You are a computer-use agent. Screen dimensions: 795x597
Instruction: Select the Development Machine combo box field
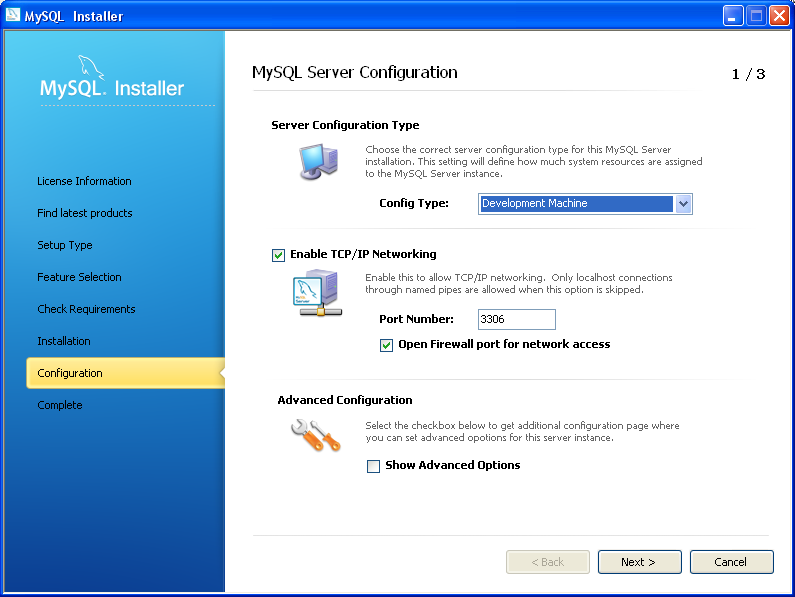coord(575,204)
